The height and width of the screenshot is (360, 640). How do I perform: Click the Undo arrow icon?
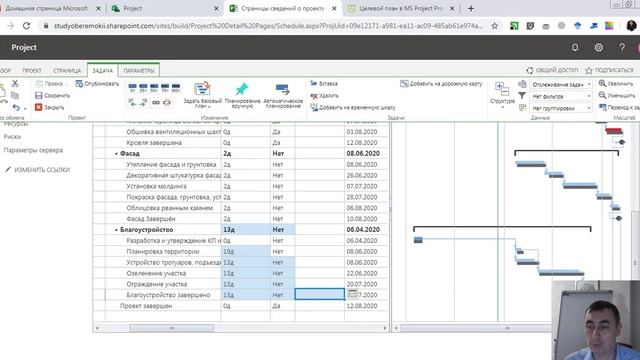click(16, 107)
